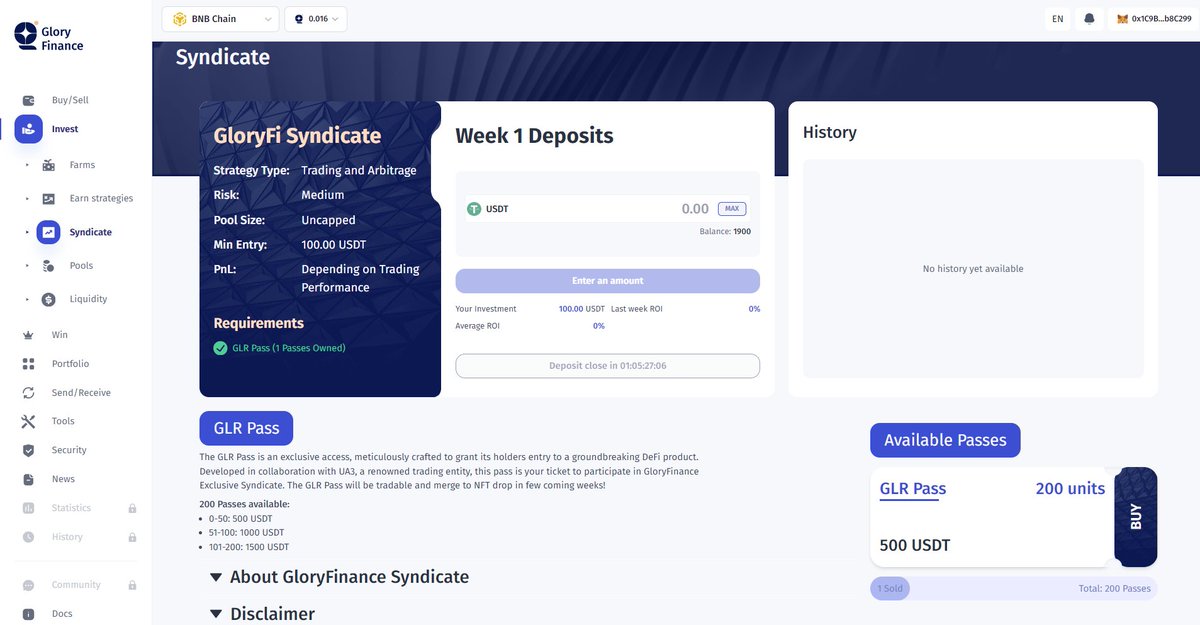Click '200 units' text

pos(1070,489)
